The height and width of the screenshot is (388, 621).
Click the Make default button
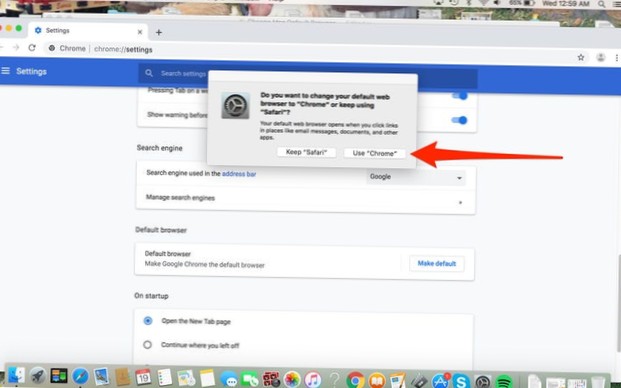pos(436,264)
